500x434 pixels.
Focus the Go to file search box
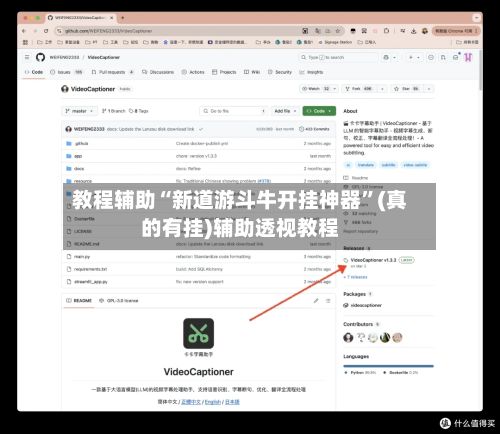(x=233, y=111)
